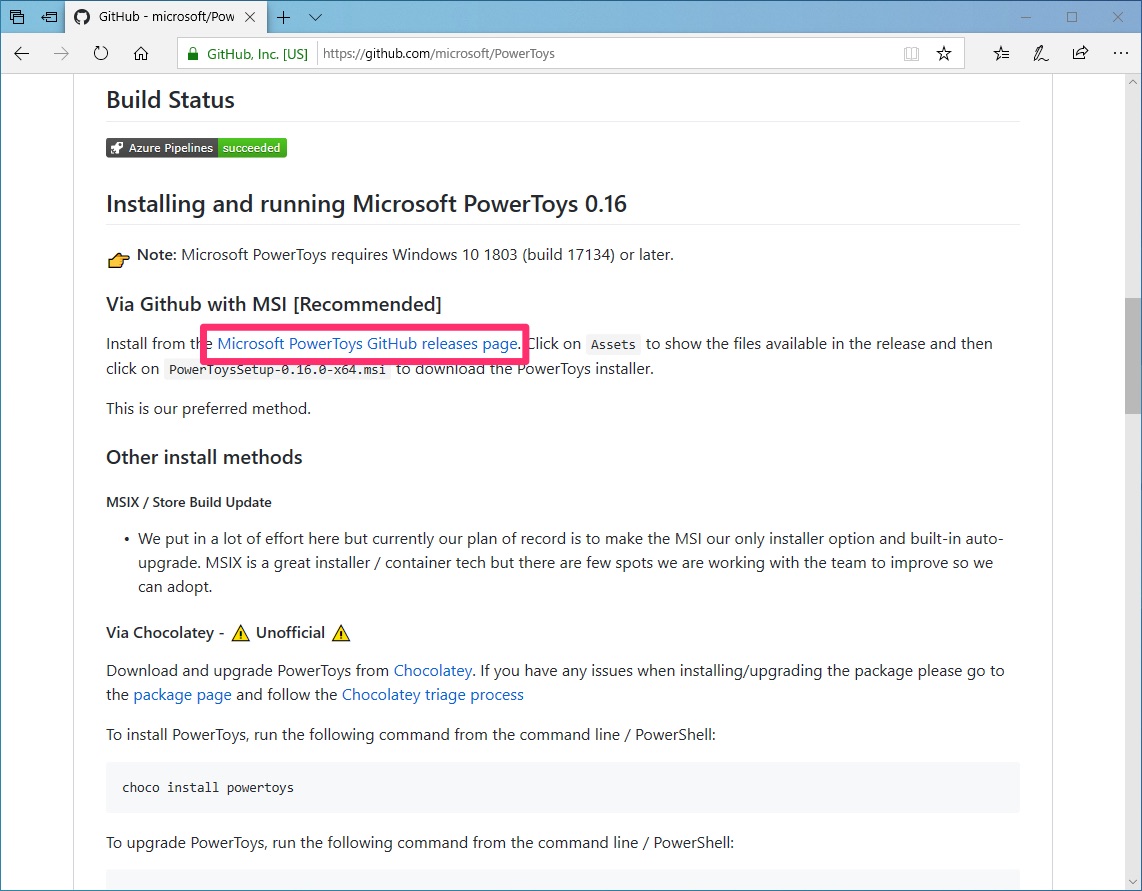The width and height of the screenshot is (1142, 891).
Task: Close the GitHub microsoft/PowerToys tab
Action: 250,17
